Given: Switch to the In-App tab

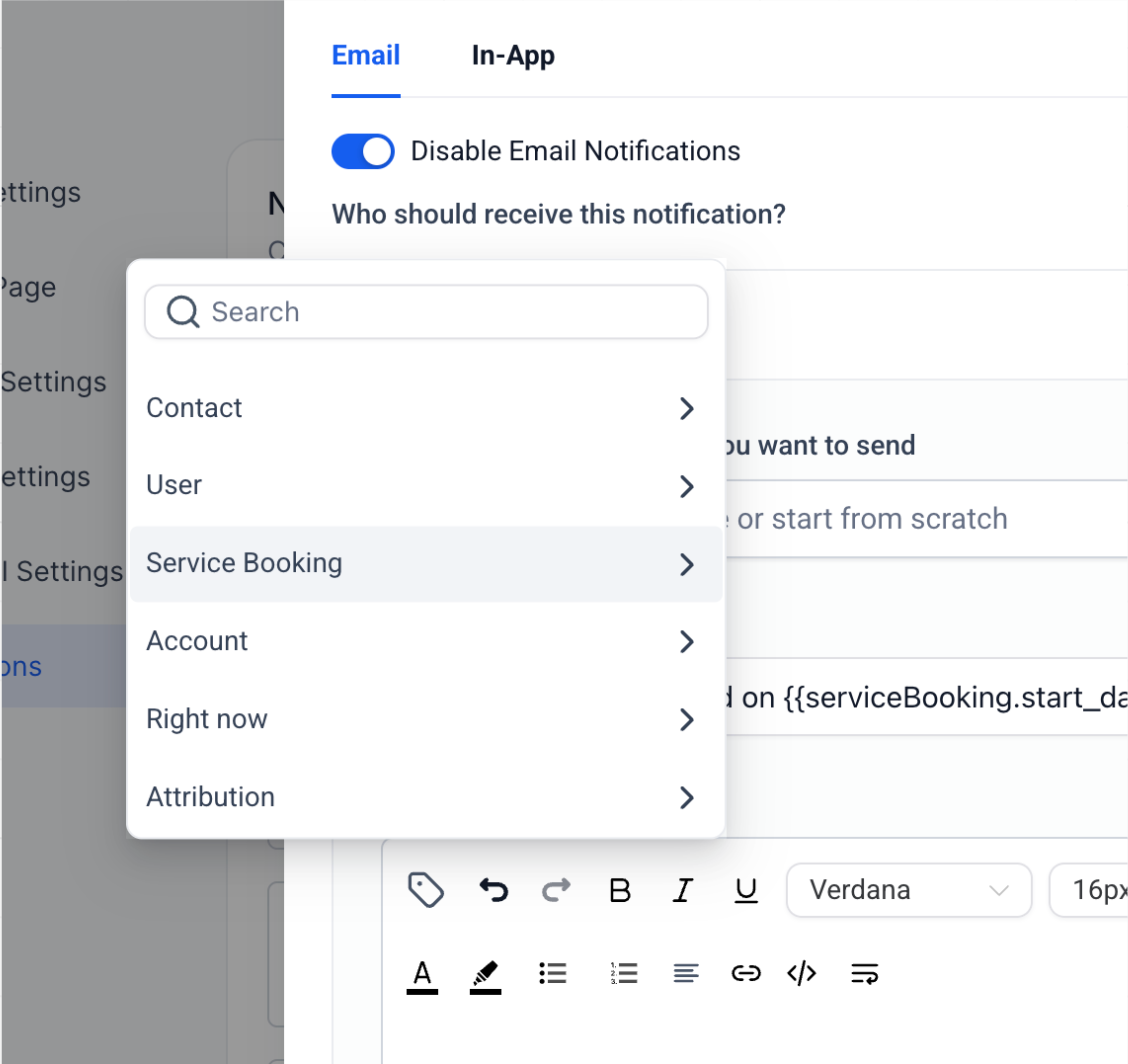Looking at the screenshot, I should point(513,55).
